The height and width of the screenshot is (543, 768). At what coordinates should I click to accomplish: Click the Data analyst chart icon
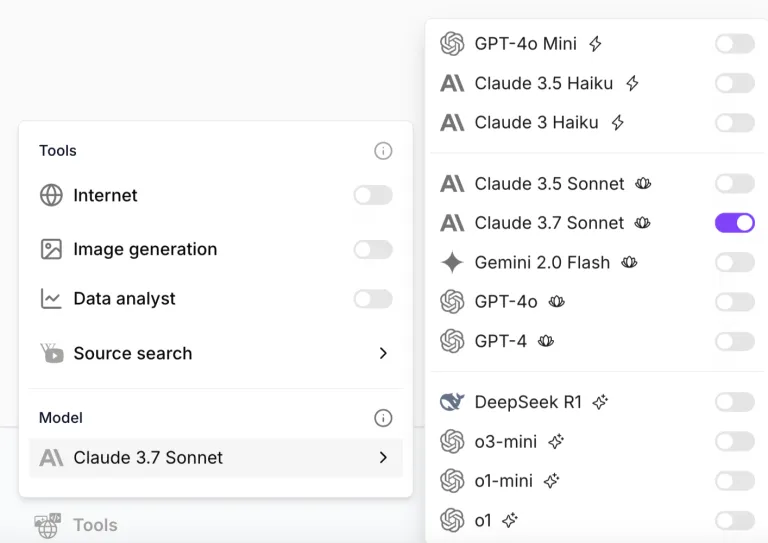[51, 299]
